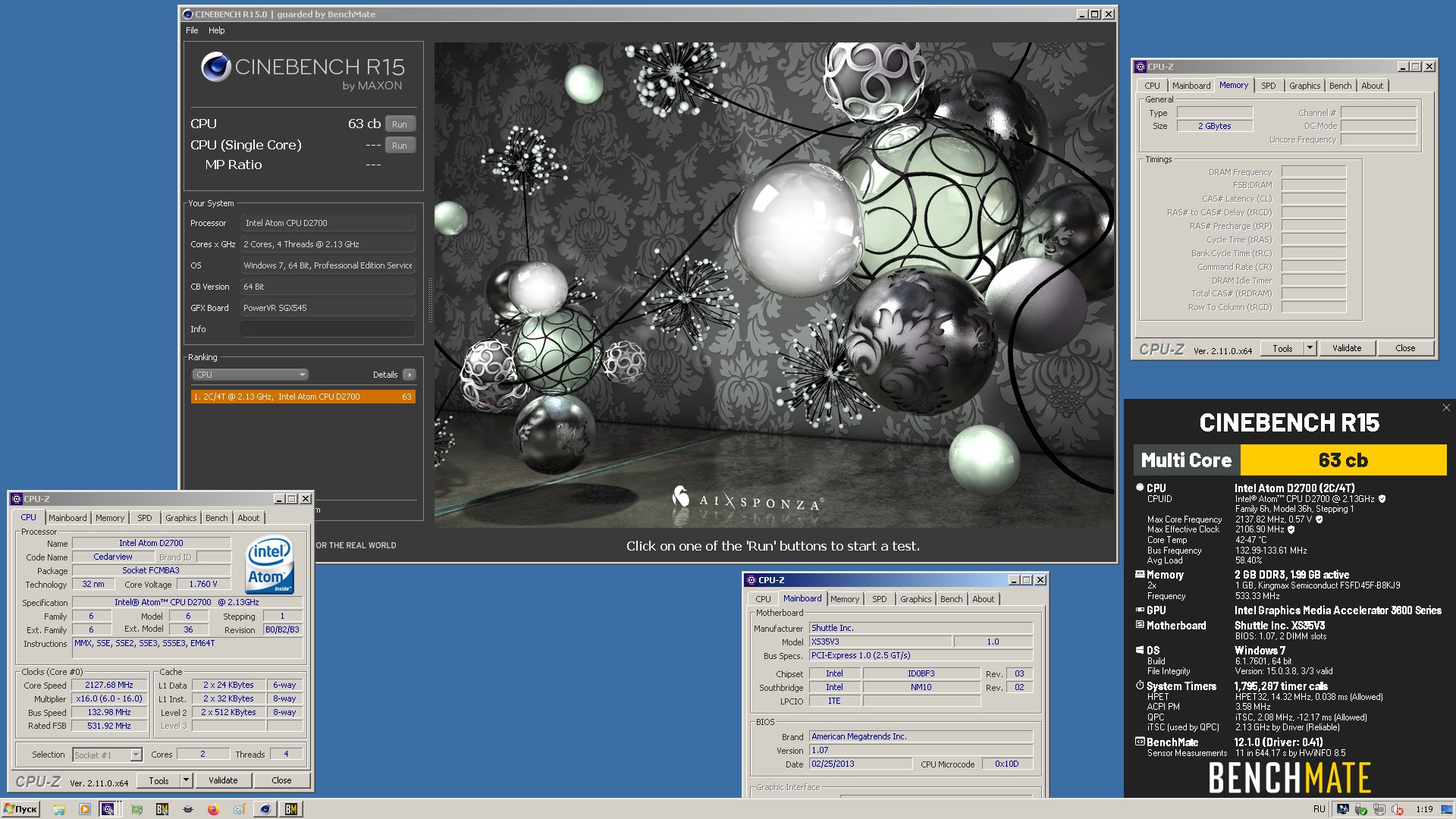Screen dimensions: 1456x819
Task: Open the monitor graph tray icon
Action: pos(1343,809)
